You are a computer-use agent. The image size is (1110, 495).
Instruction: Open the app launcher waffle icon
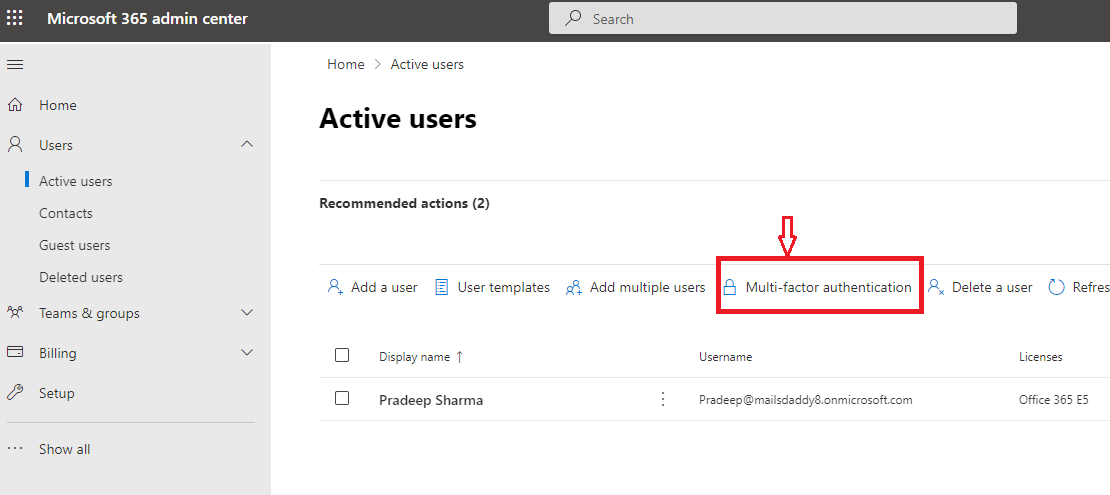[x=14, y=18]
